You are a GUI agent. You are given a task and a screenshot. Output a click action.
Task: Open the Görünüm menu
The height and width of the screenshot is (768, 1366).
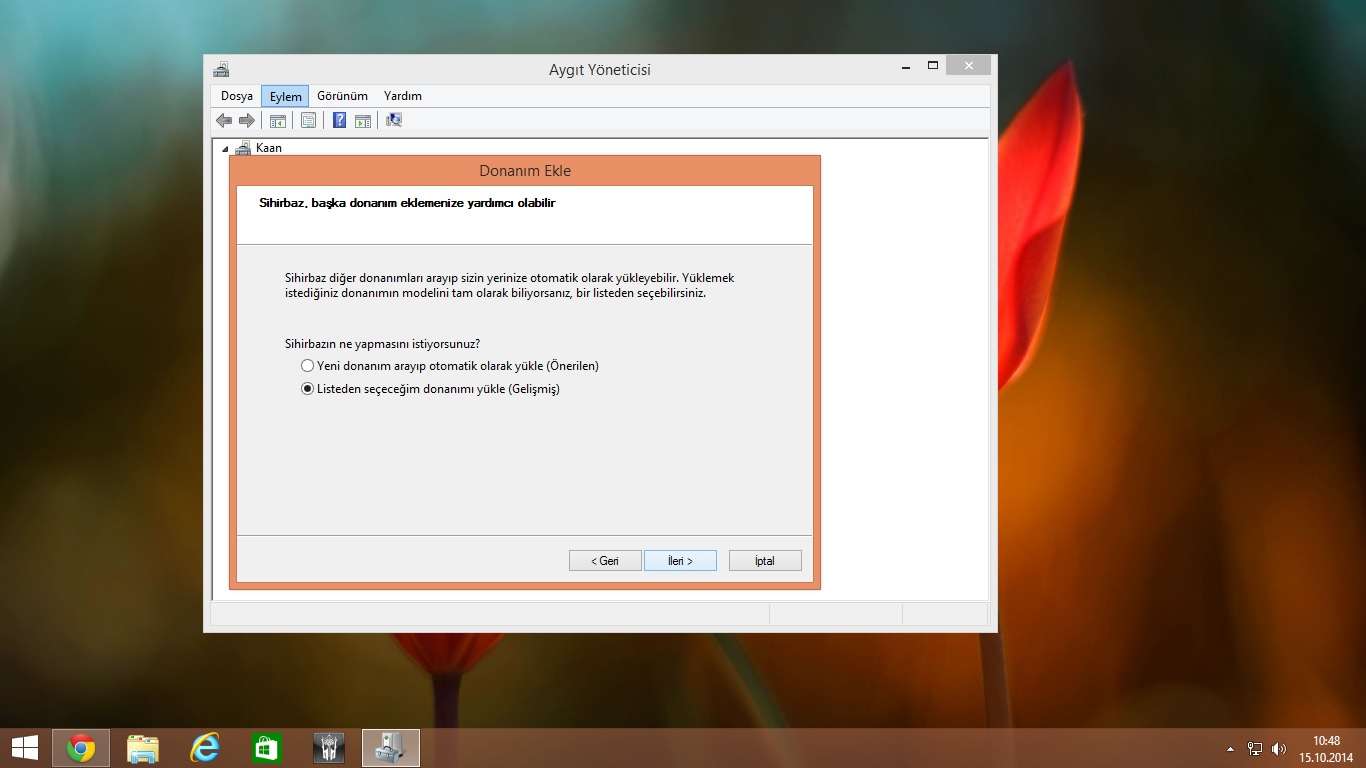pos(342,96)
